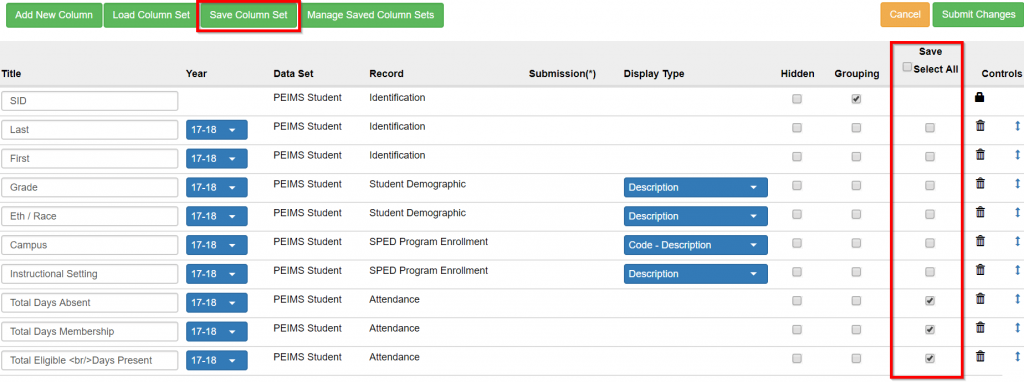Open the Year dropdown for Last row
The image size is (1024, 382).
(x=217, y=130)
